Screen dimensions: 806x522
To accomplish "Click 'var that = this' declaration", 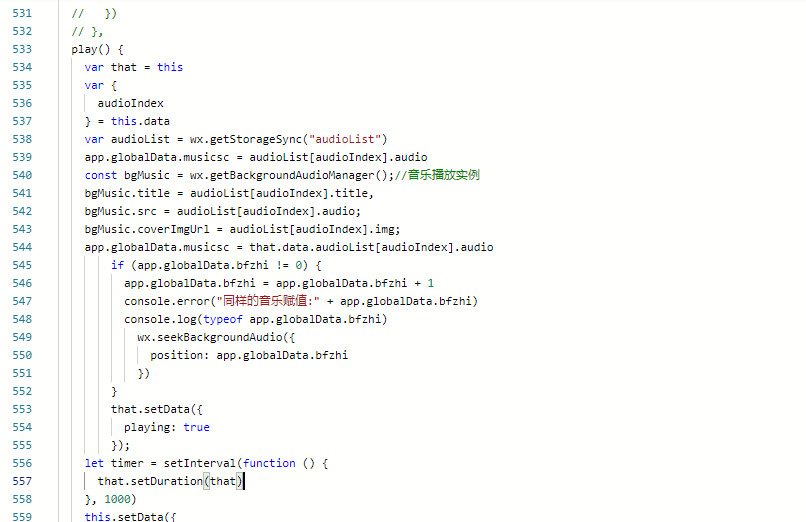I will pos(134,67).
